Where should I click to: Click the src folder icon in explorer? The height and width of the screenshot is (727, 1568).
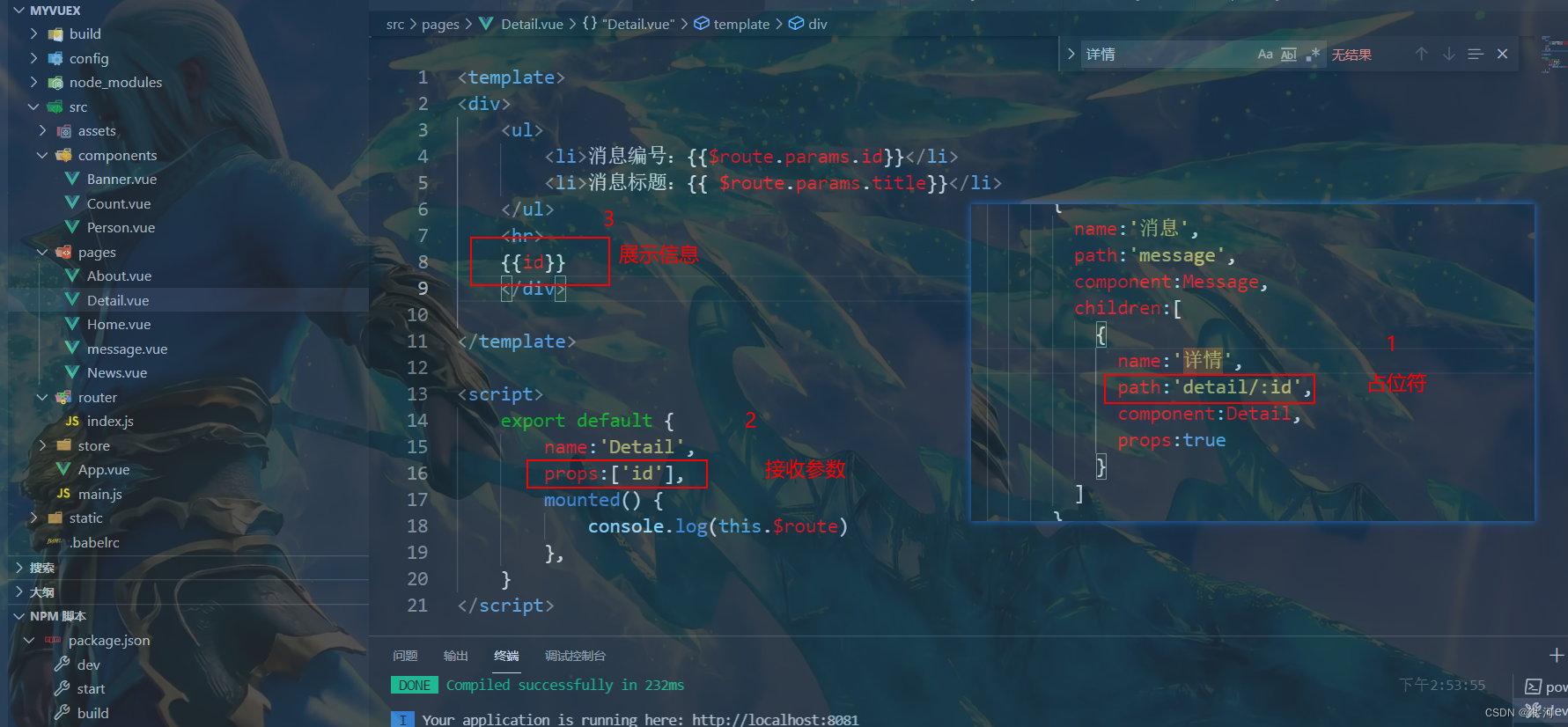pyautogui.click(x=55, y=106)
